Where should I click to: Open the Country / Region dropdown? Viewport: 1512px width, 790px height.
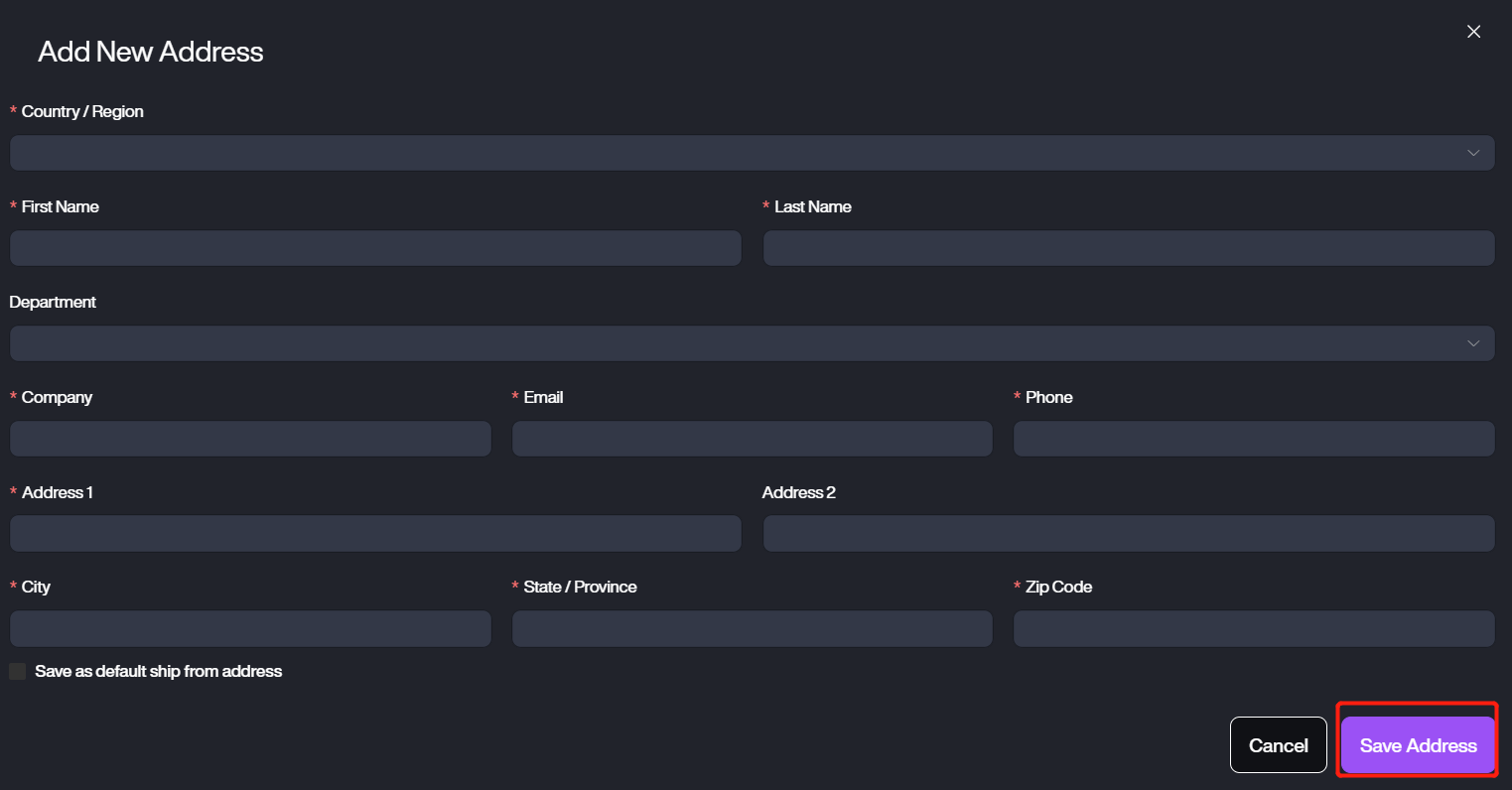coord(735,153)
